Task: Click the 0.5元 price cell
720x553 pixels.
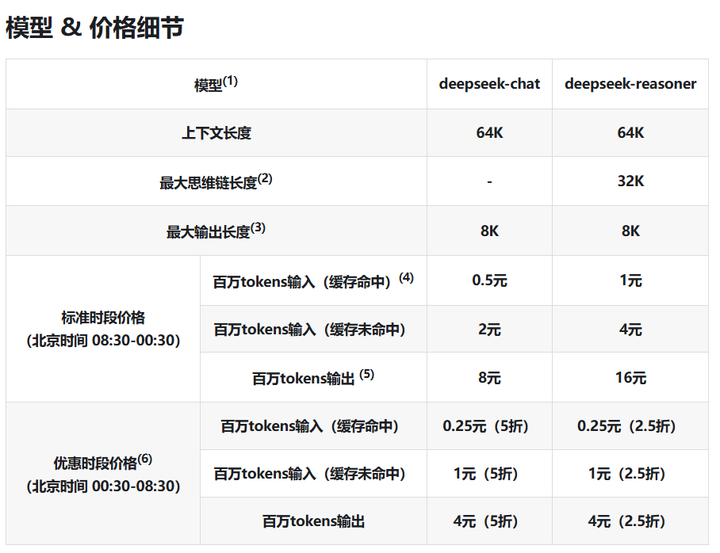Action: pos(489,281)
